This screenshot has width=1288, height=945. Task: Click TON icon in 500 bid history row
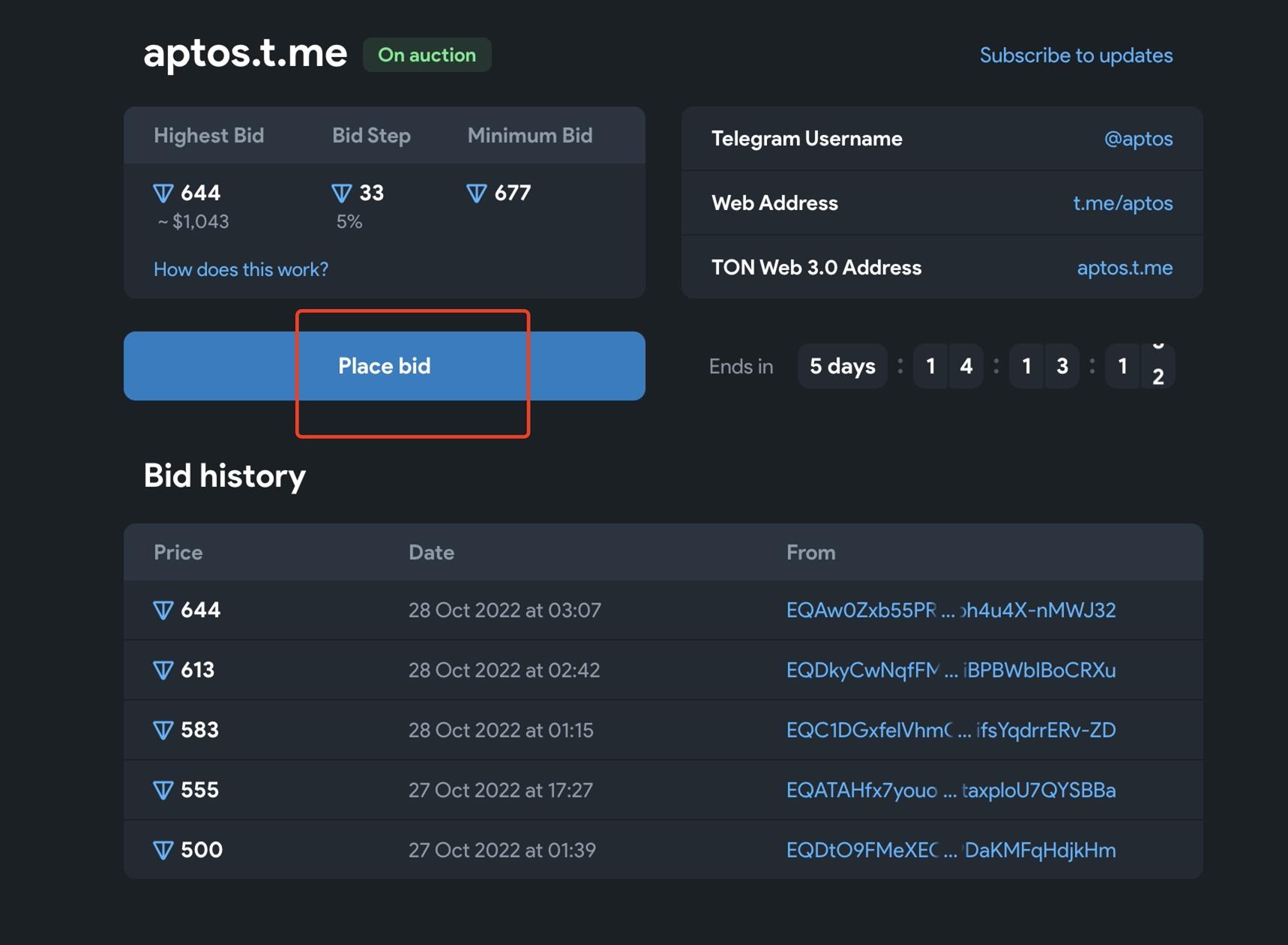163,850
